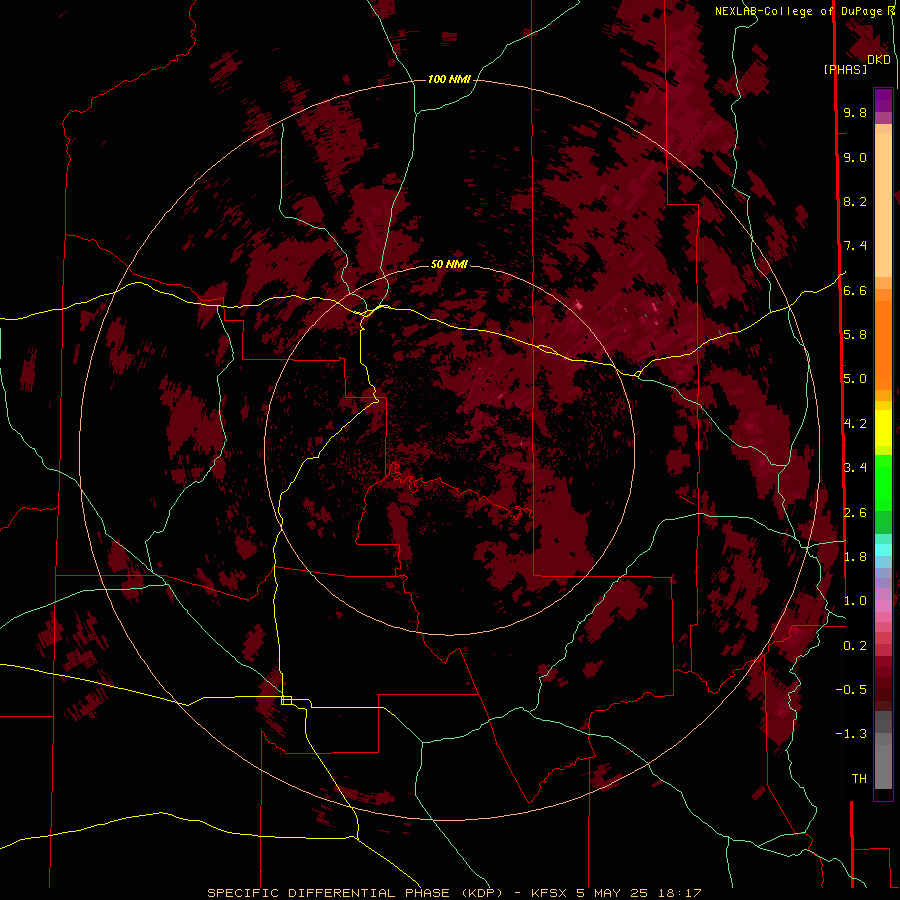Click the 9.0 value on the color scale

(x=855, y=158)
